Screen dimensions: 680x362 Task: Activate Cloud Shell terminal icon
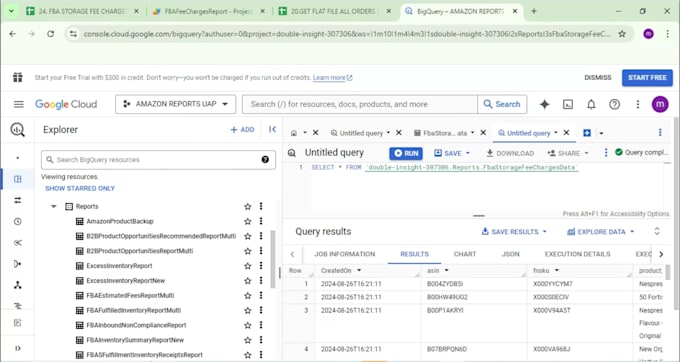coord(568,104)
